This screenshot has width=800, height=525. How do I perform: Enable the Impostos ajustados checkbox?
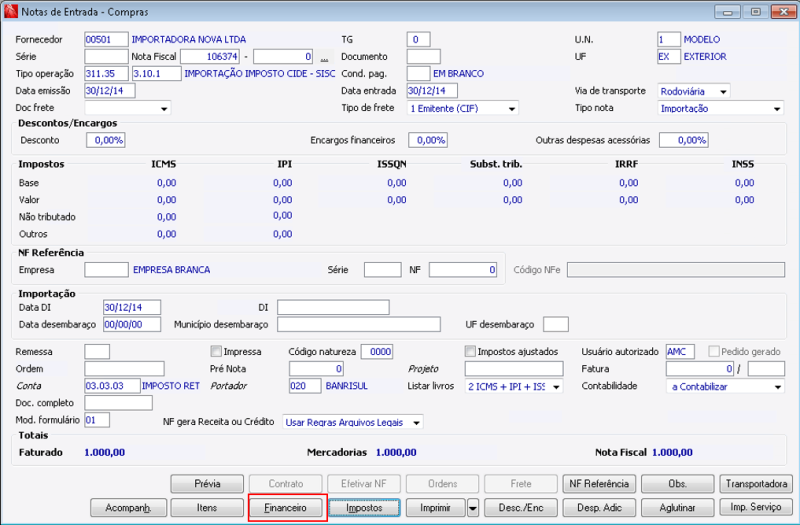pyautogui.click(x=470, y=352)
